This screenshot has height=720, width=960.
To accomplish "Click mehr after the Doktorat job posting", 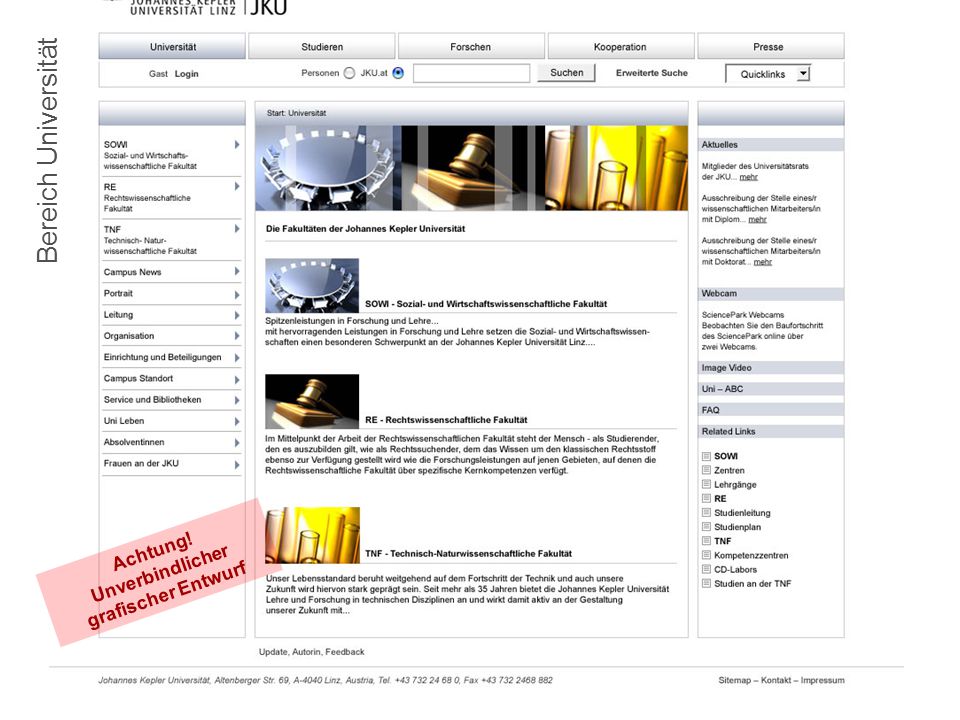I will coord(763,262).
